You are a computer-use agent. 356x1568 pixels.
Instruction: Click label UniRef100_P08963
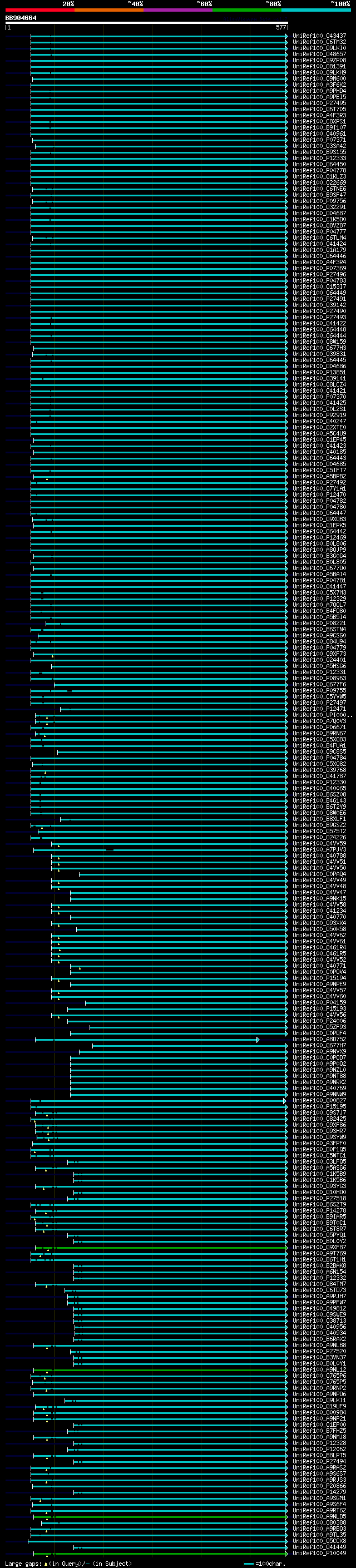click(319, 678)
